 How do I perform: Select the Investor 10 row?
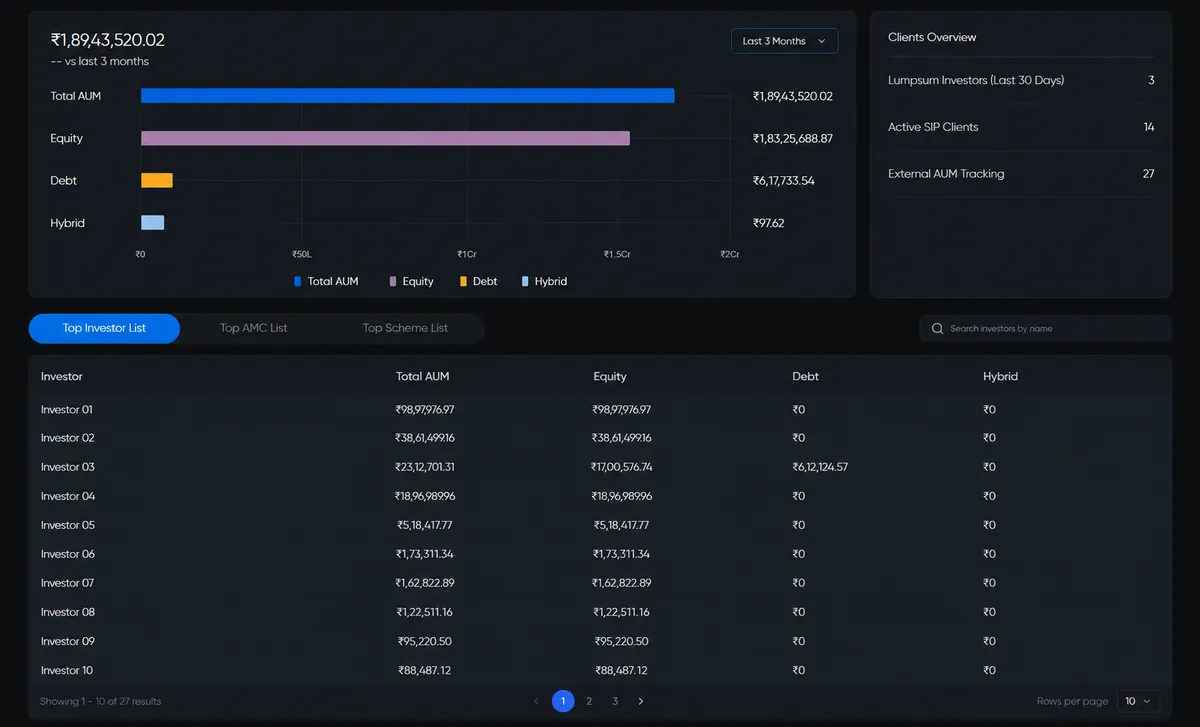pyautogui.click(x=600, y=670)
